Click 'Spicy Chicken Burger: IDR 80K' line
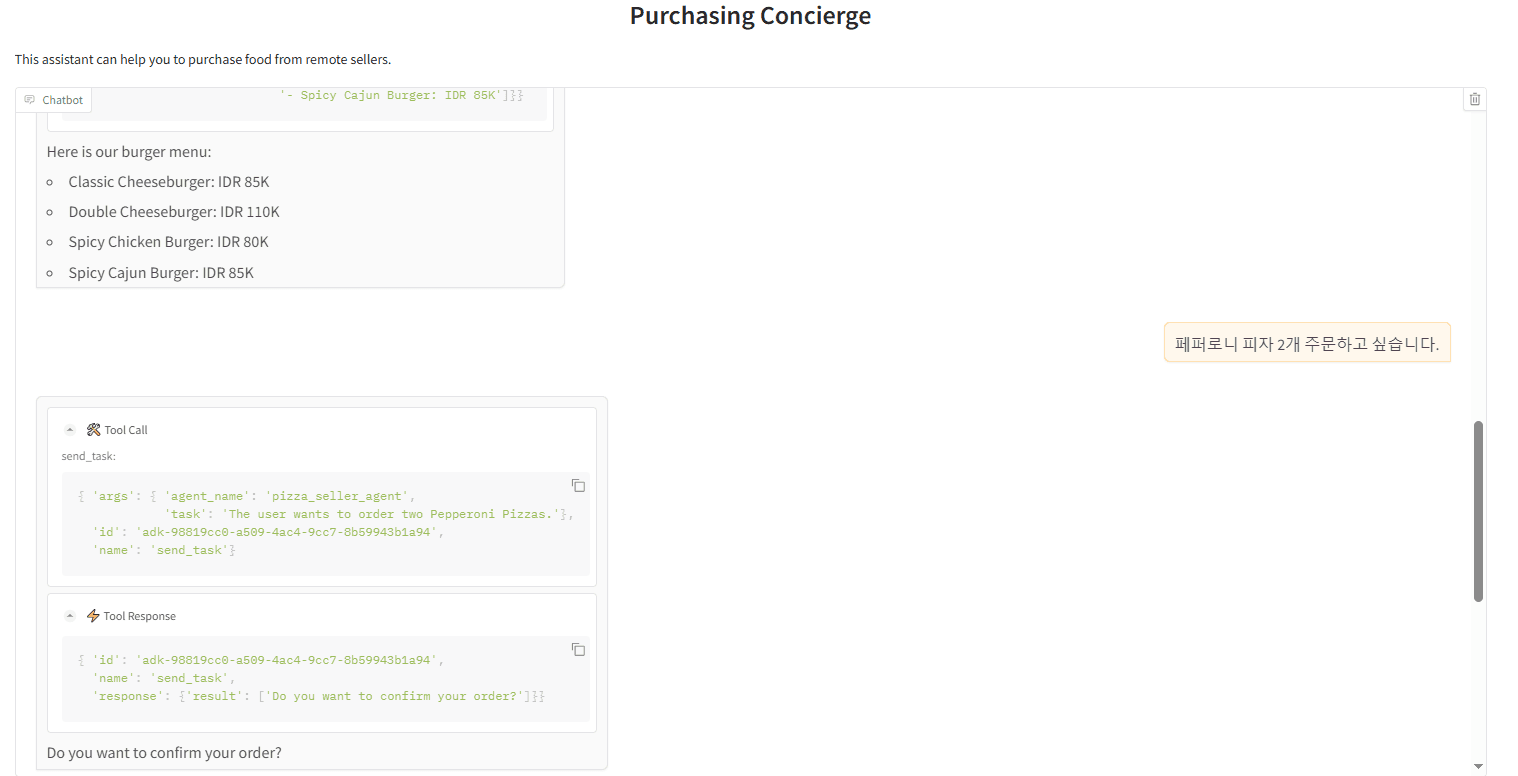The width and height of the screenshot is (1518, 776). point(169,242)
